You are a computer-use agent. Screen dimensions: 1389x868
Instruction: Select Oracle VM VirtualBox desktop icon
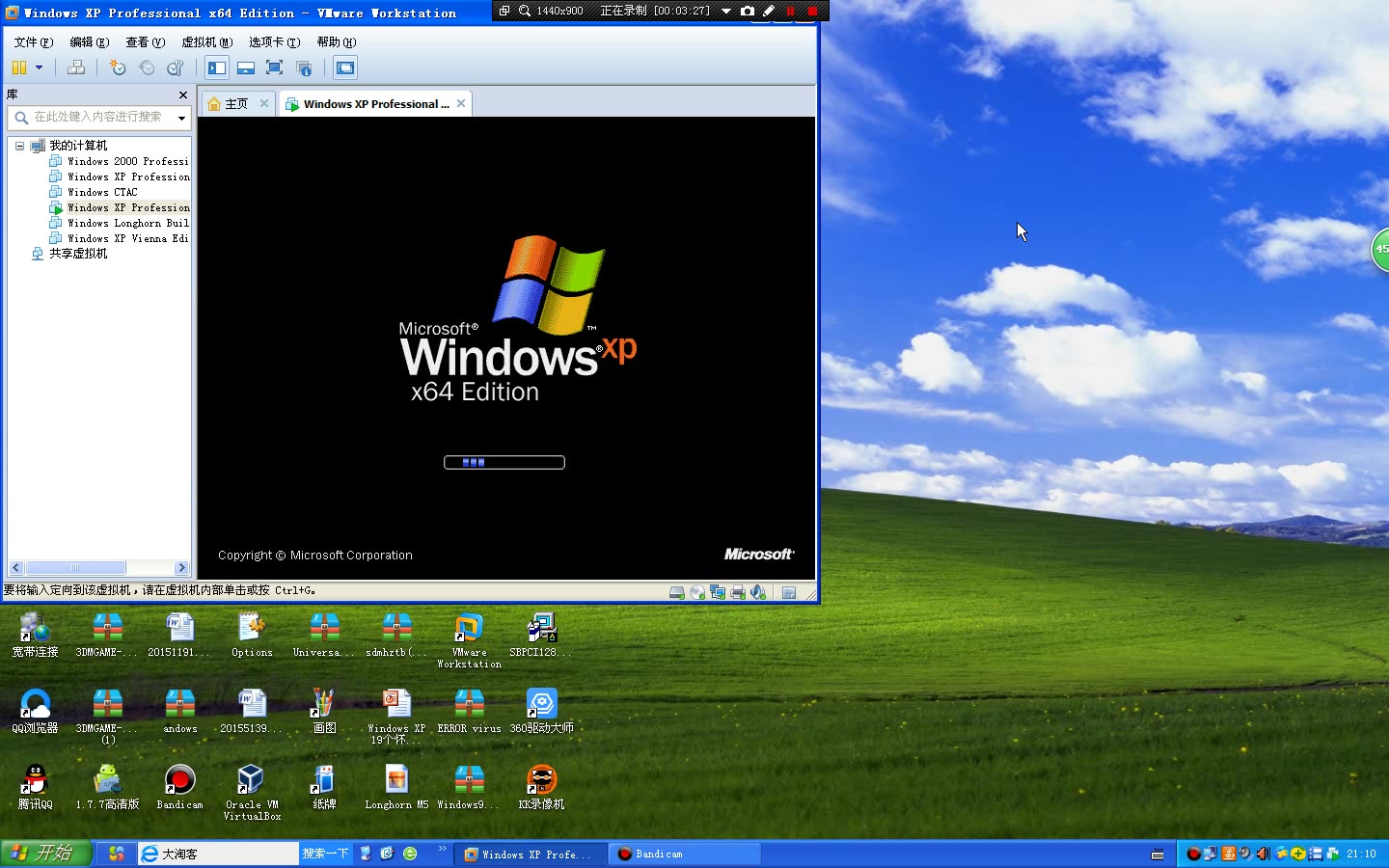click(252, 793)
